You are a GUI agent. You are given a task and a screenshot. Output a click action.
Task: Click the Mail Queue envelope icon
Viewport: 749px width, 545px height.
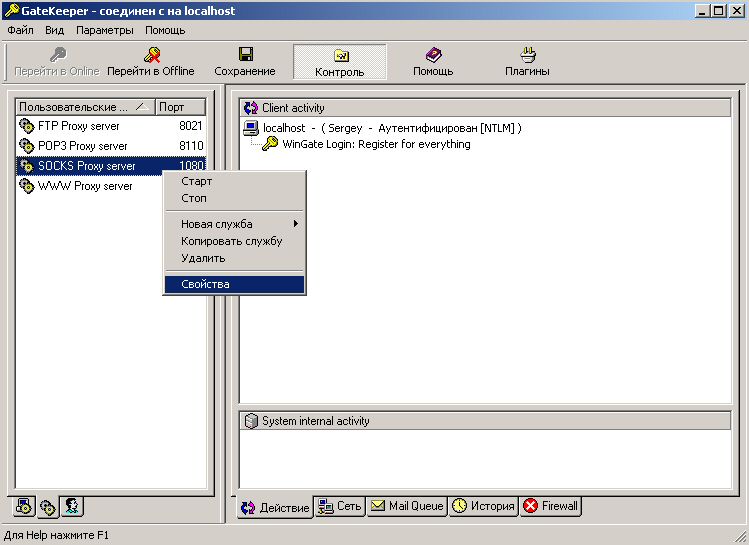pos(378,505)
